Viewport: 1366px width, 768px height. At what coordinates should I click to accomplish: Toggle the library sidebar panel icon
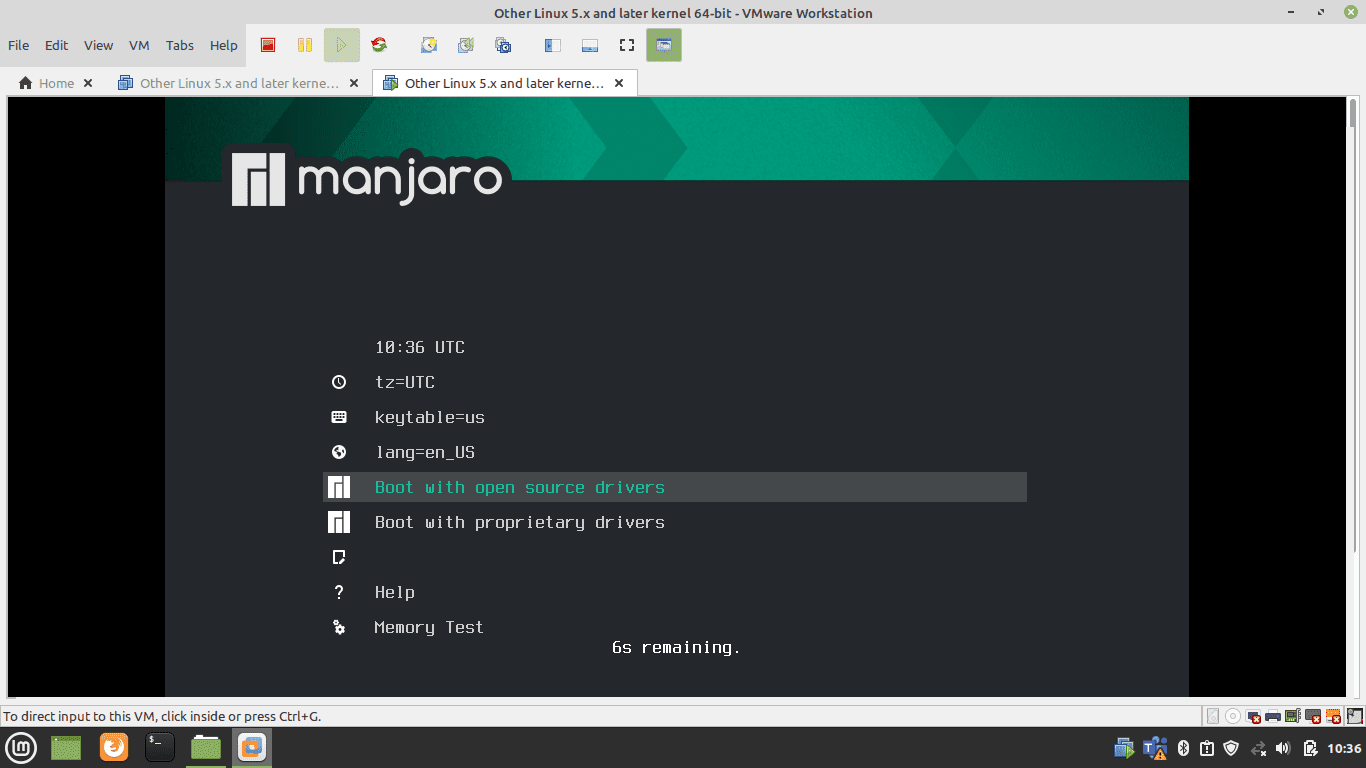[553, 45]
